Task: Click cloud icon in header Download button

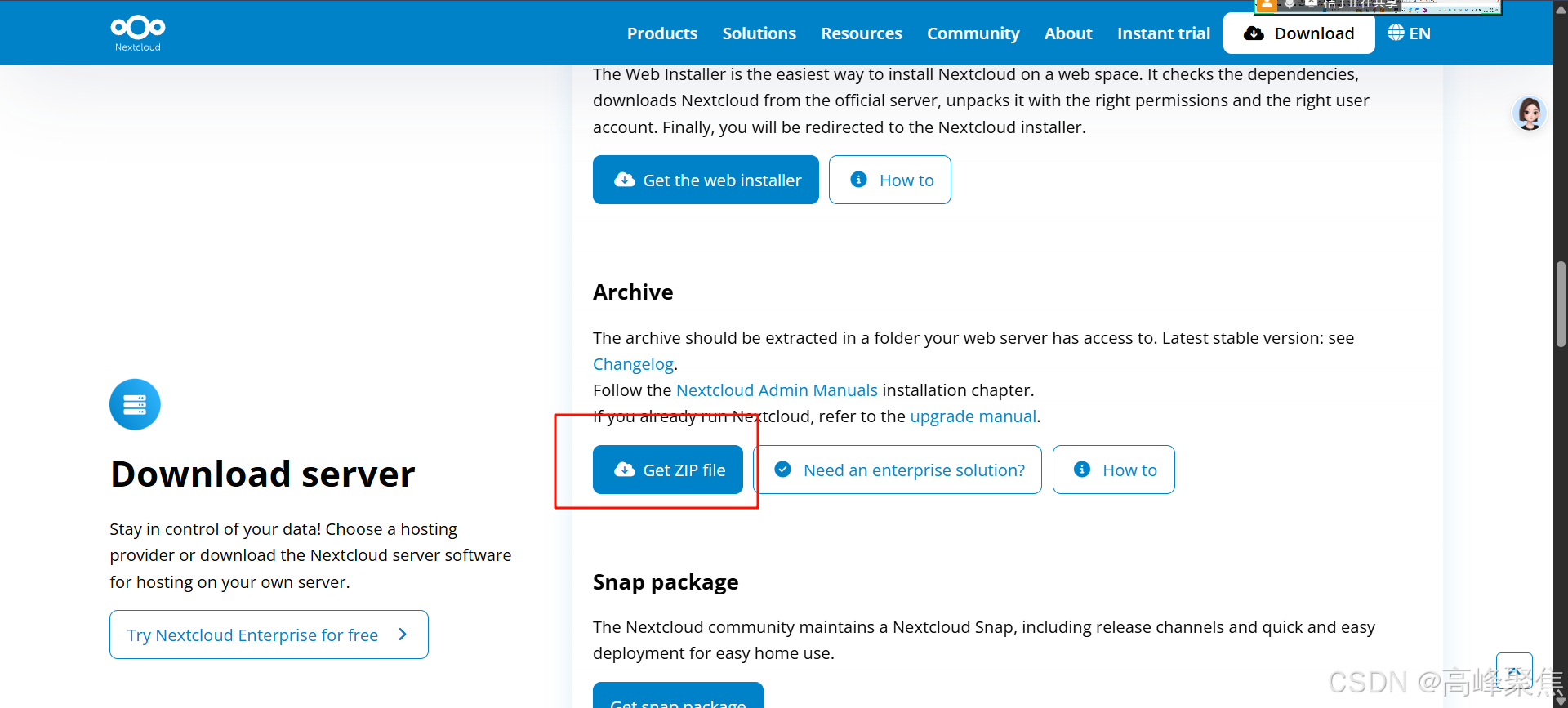Action: pyautogui.click(x=1254, y=33)
